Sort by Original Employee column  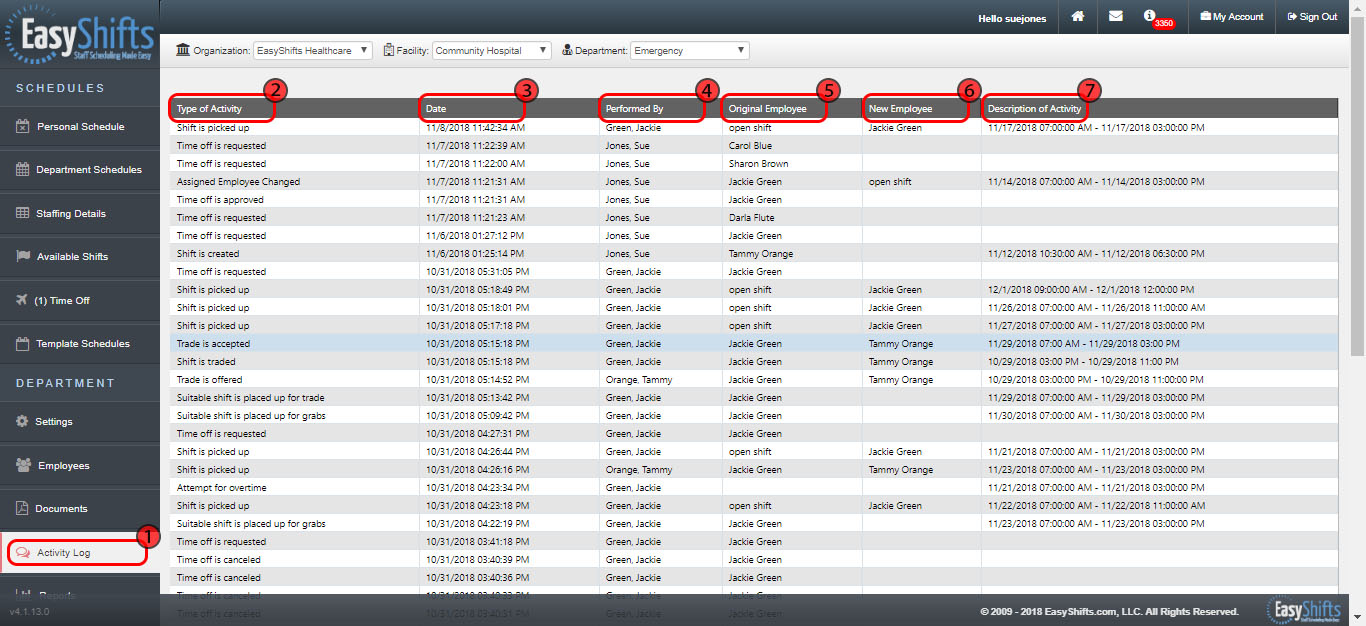coord(767,108)
